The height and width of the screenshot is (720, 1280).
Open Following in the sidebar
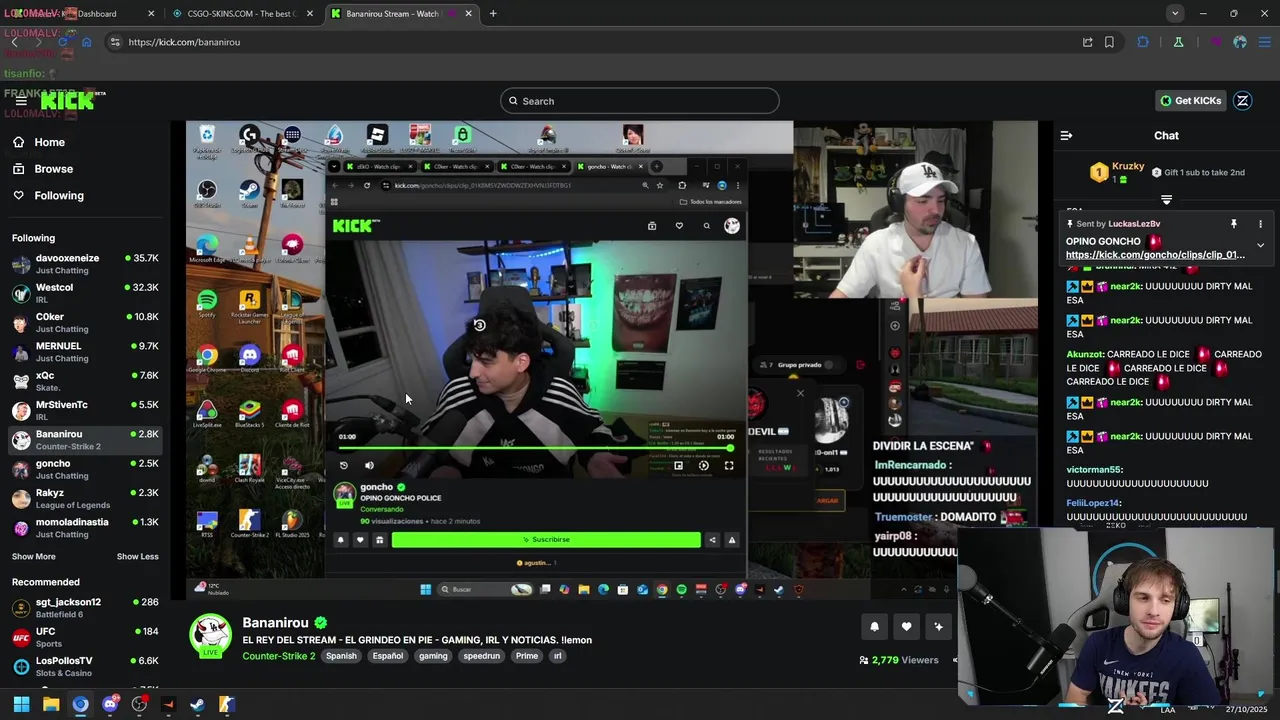[x=59, y=196]
